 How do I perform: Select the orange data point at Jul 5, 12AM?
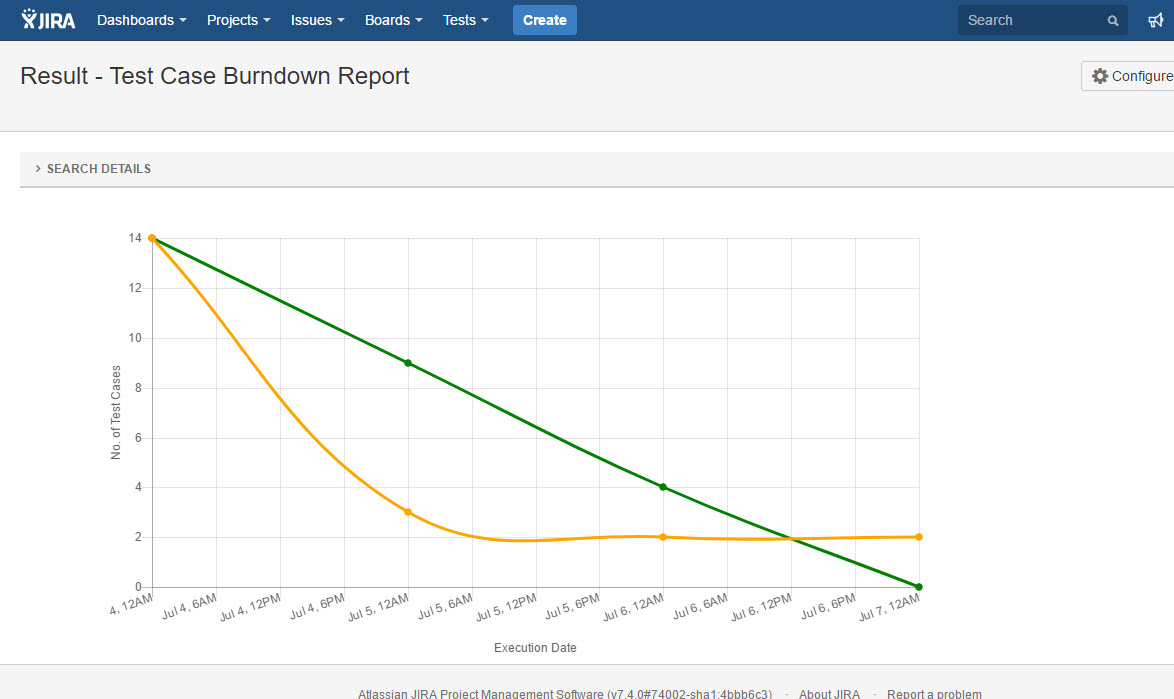(408, 512)
